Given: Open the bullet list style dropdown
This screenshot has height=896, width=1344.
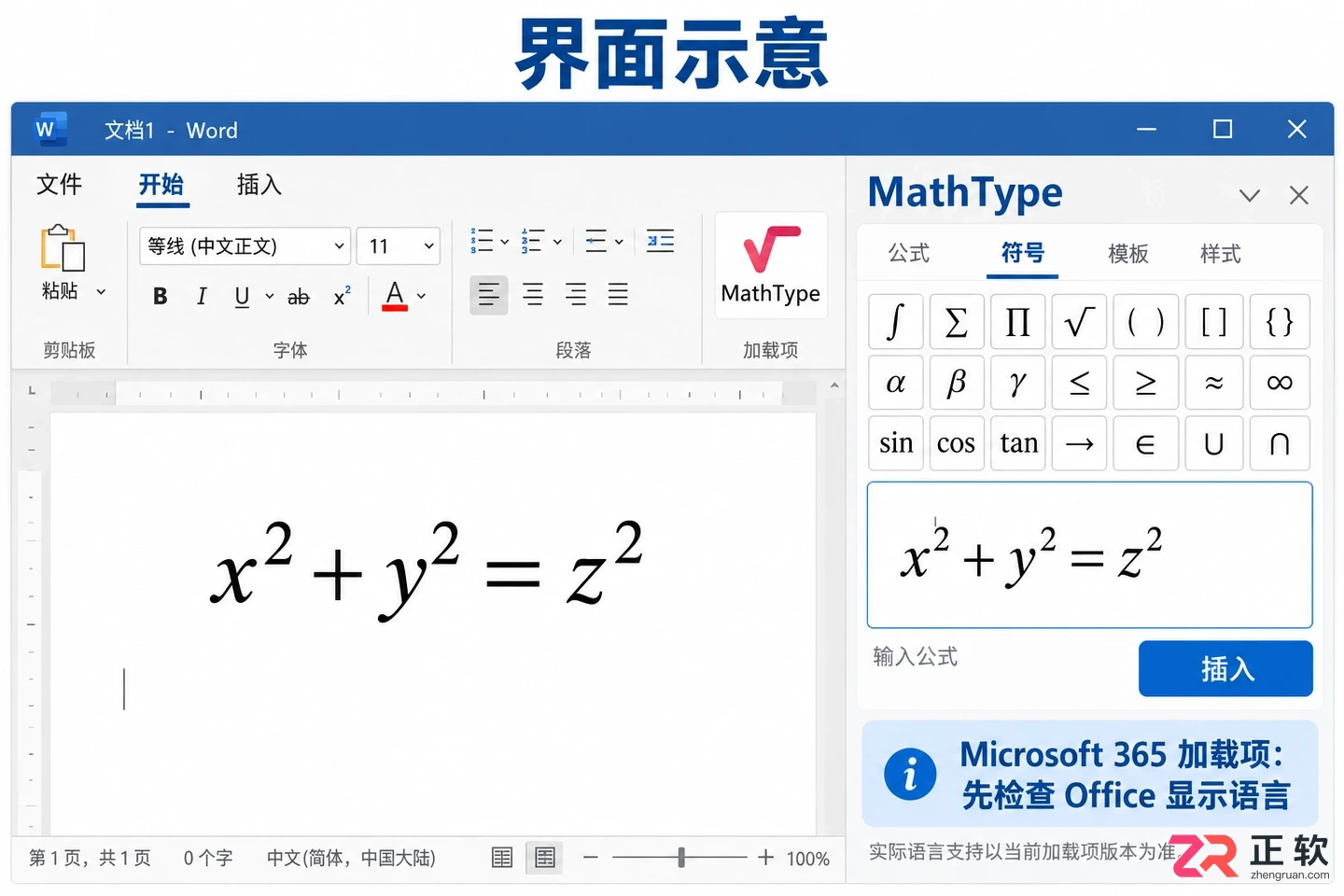Looking at the screenshot, I should pos(505,242).
